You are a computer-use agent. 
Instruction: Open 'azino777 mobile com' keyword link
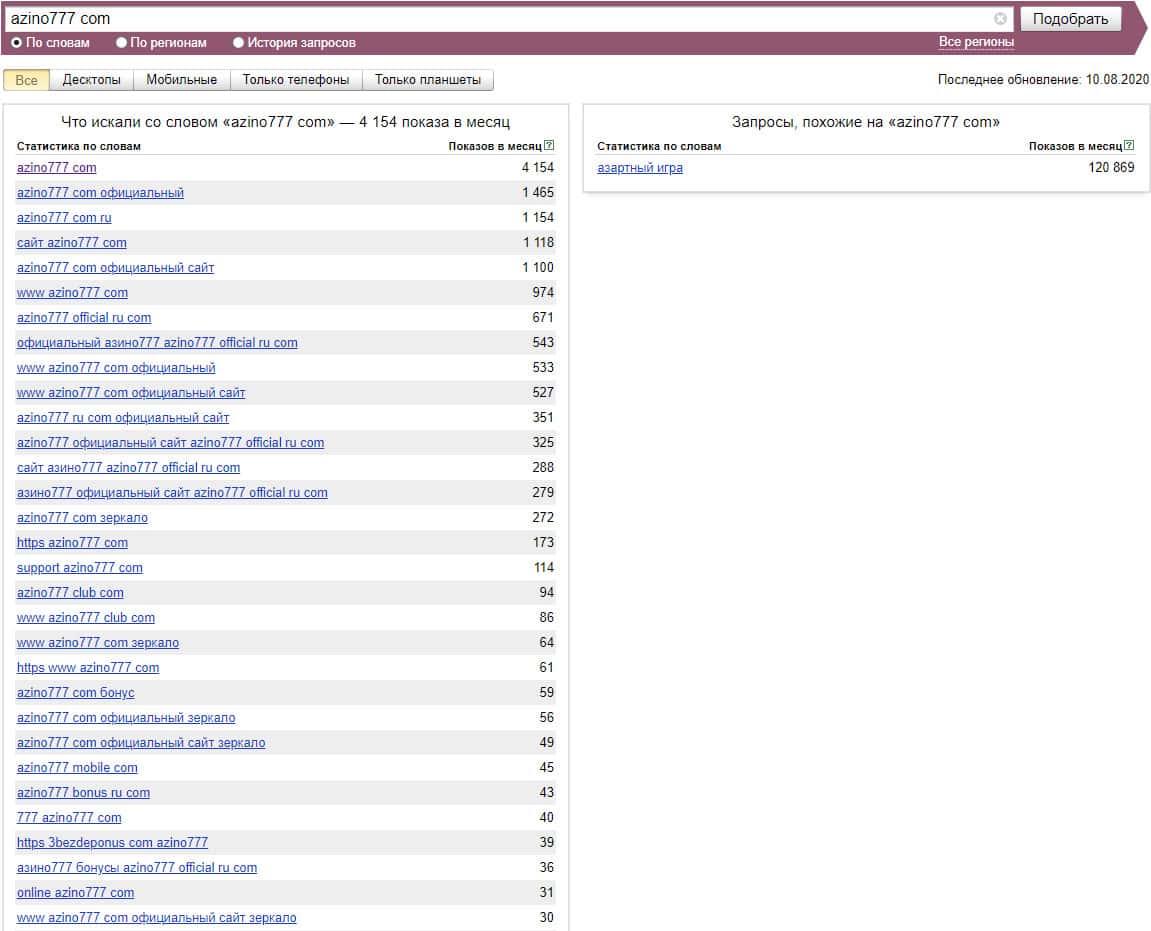[x=77, y=768]
